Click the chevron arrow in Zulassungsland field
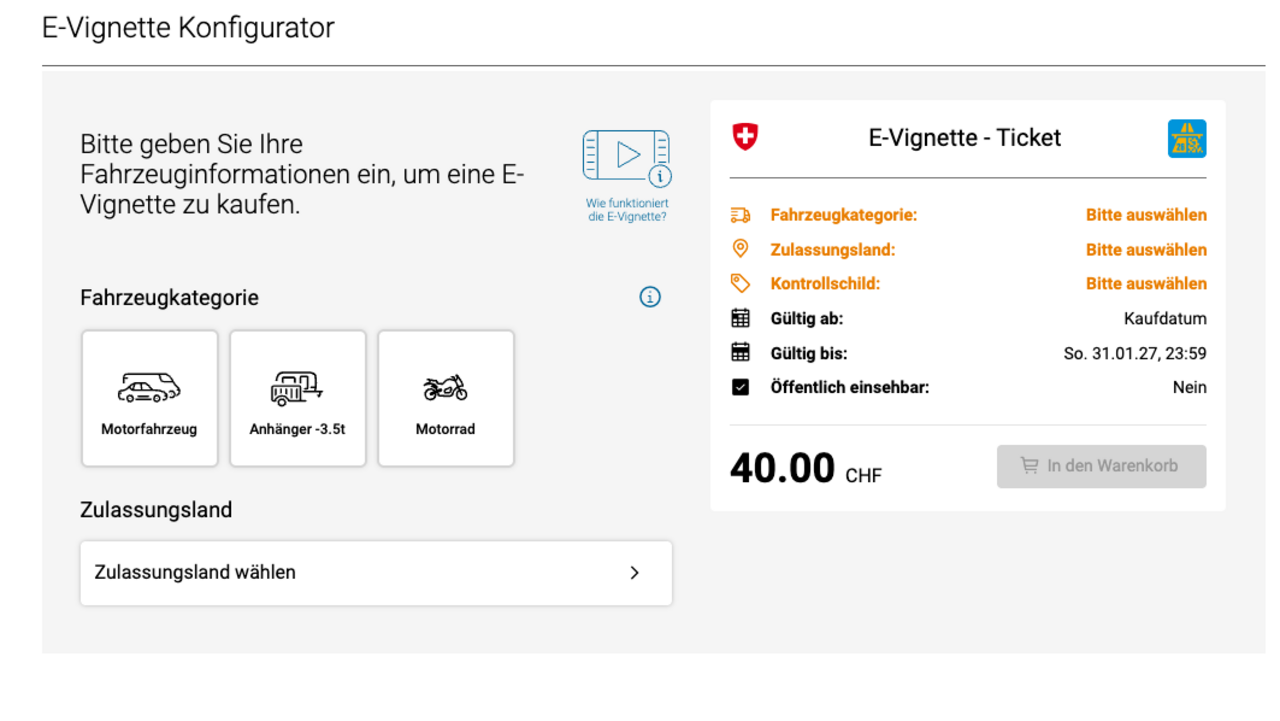 click(634, 572)
